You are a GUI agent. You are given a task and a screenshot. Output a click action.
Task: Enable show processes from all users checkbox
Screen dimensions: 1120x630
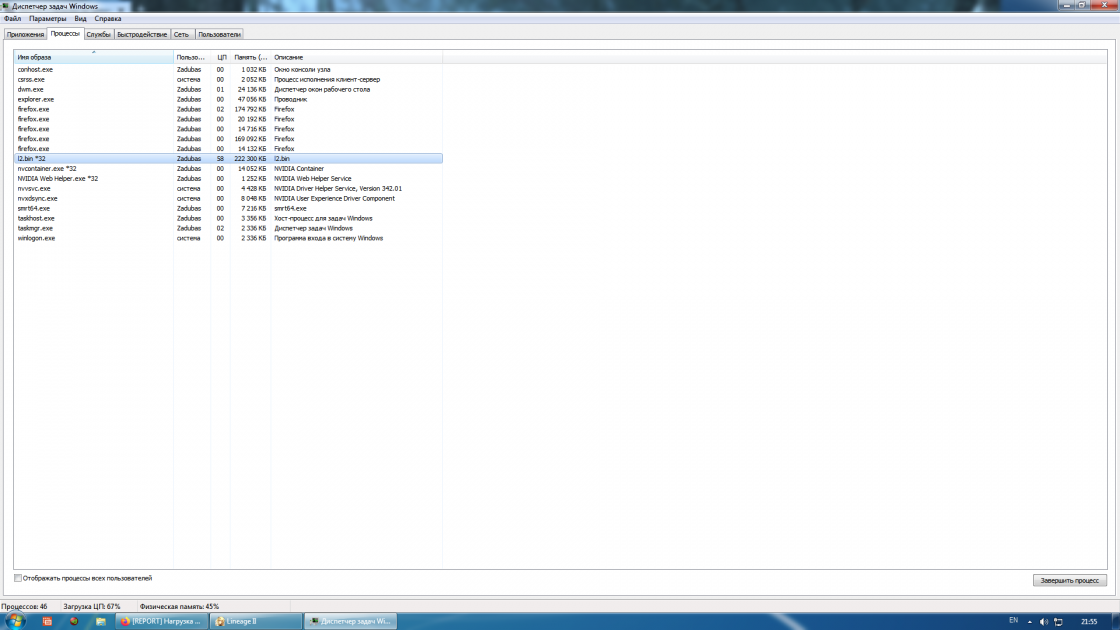coord(18,578)
